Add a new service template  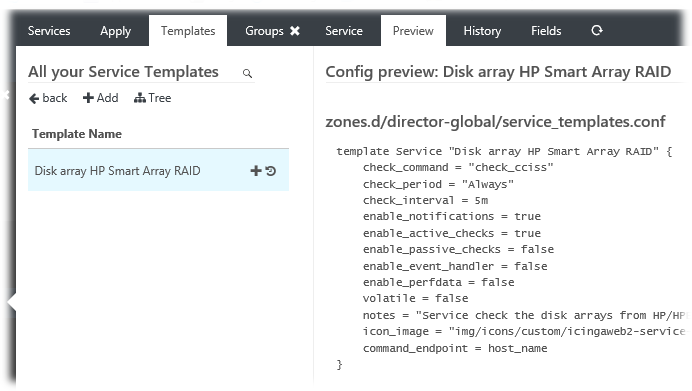click(x=101, y=98)
